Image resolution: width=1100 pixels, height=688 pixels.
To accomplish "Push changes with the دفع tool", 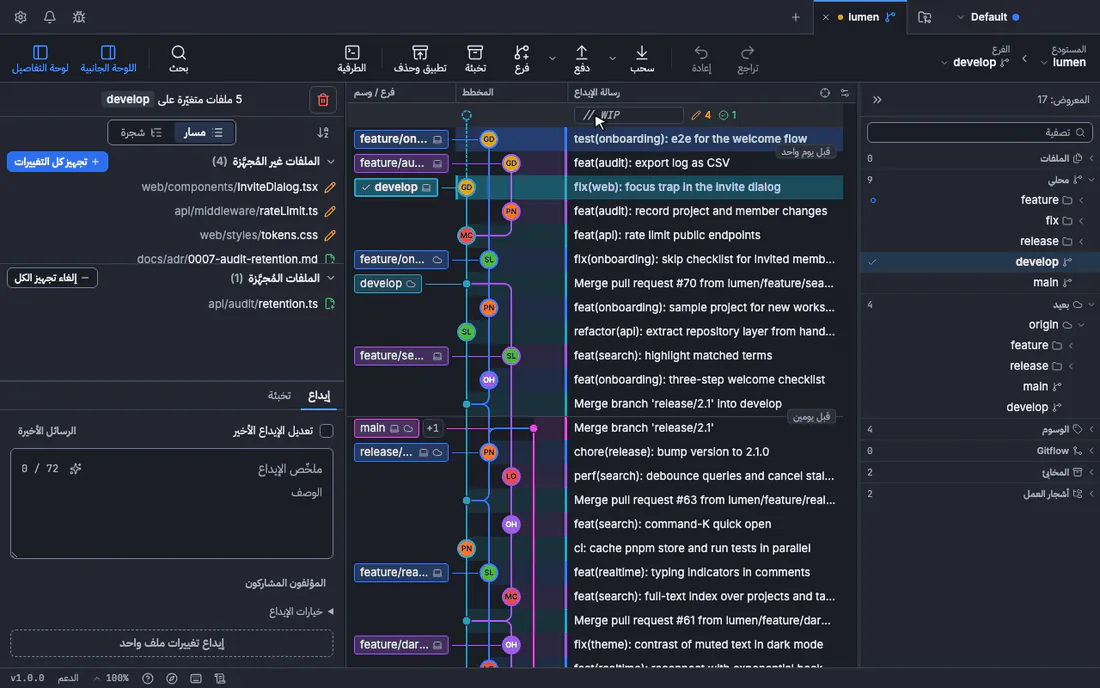I will tap(582, 59).
